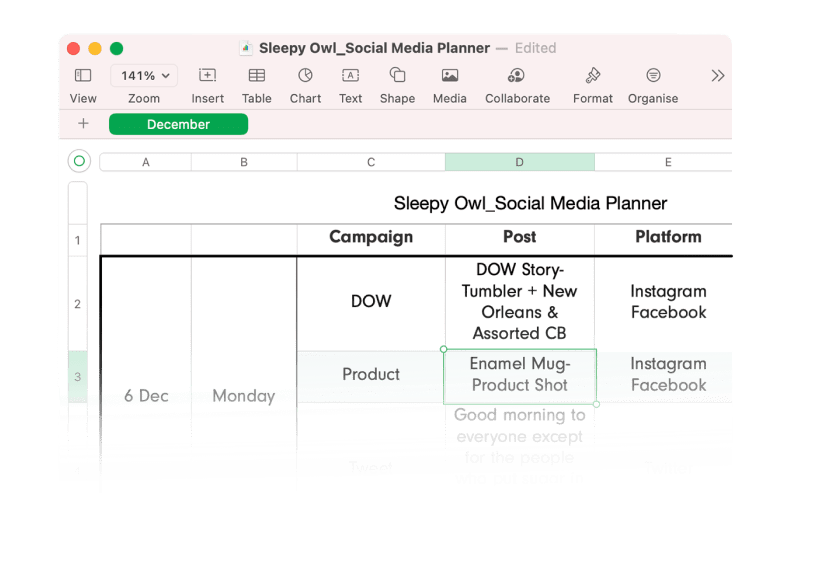Screen dimensions: 816x566
Task: Click the table select-all circle handle
Action: [x=79, y=161]
